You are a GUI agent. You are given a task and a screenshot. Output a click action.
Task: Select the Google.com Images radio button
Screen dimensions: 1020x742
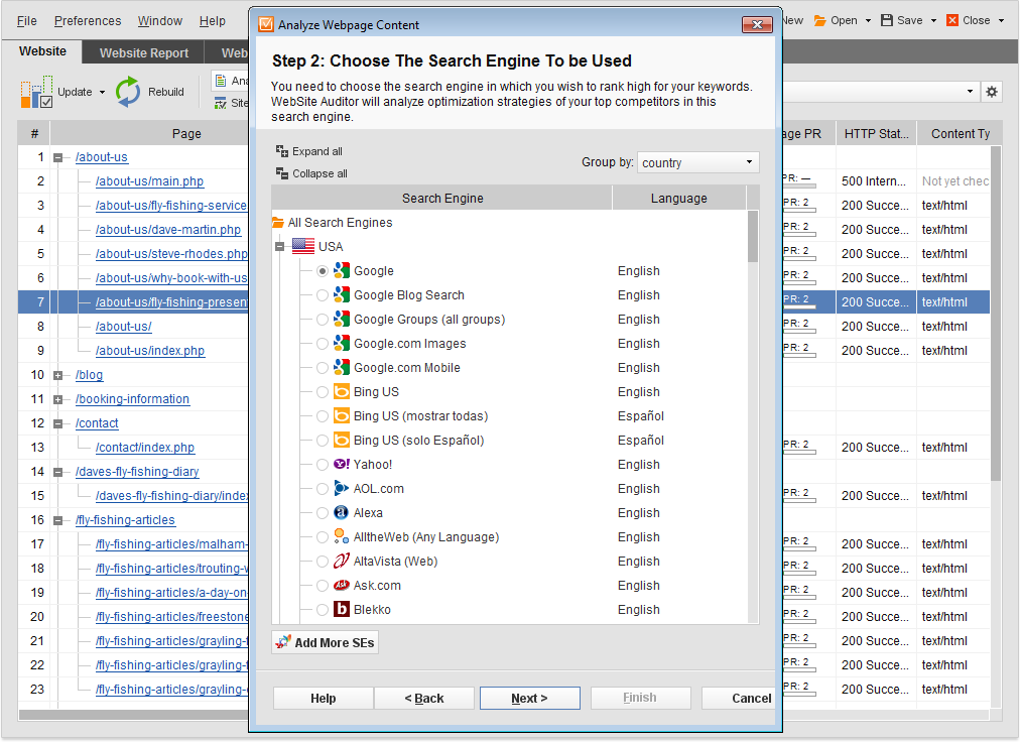tap(322, 343)
